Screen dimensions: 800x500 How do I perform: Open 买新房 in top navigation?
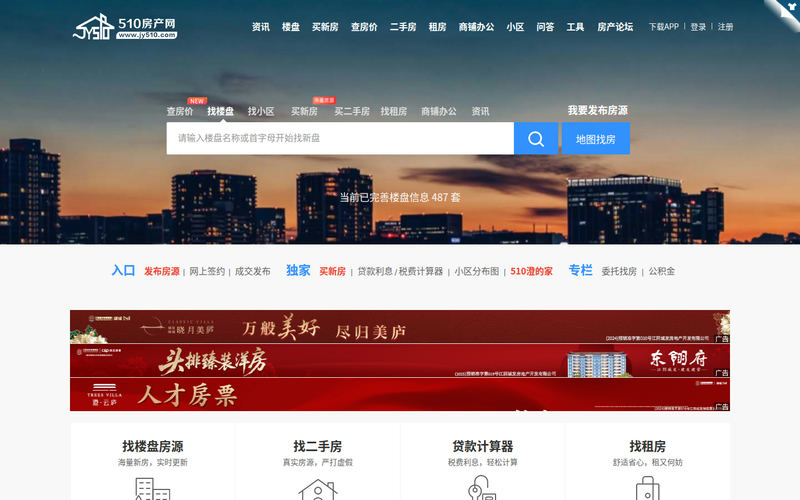pos(326,27)
